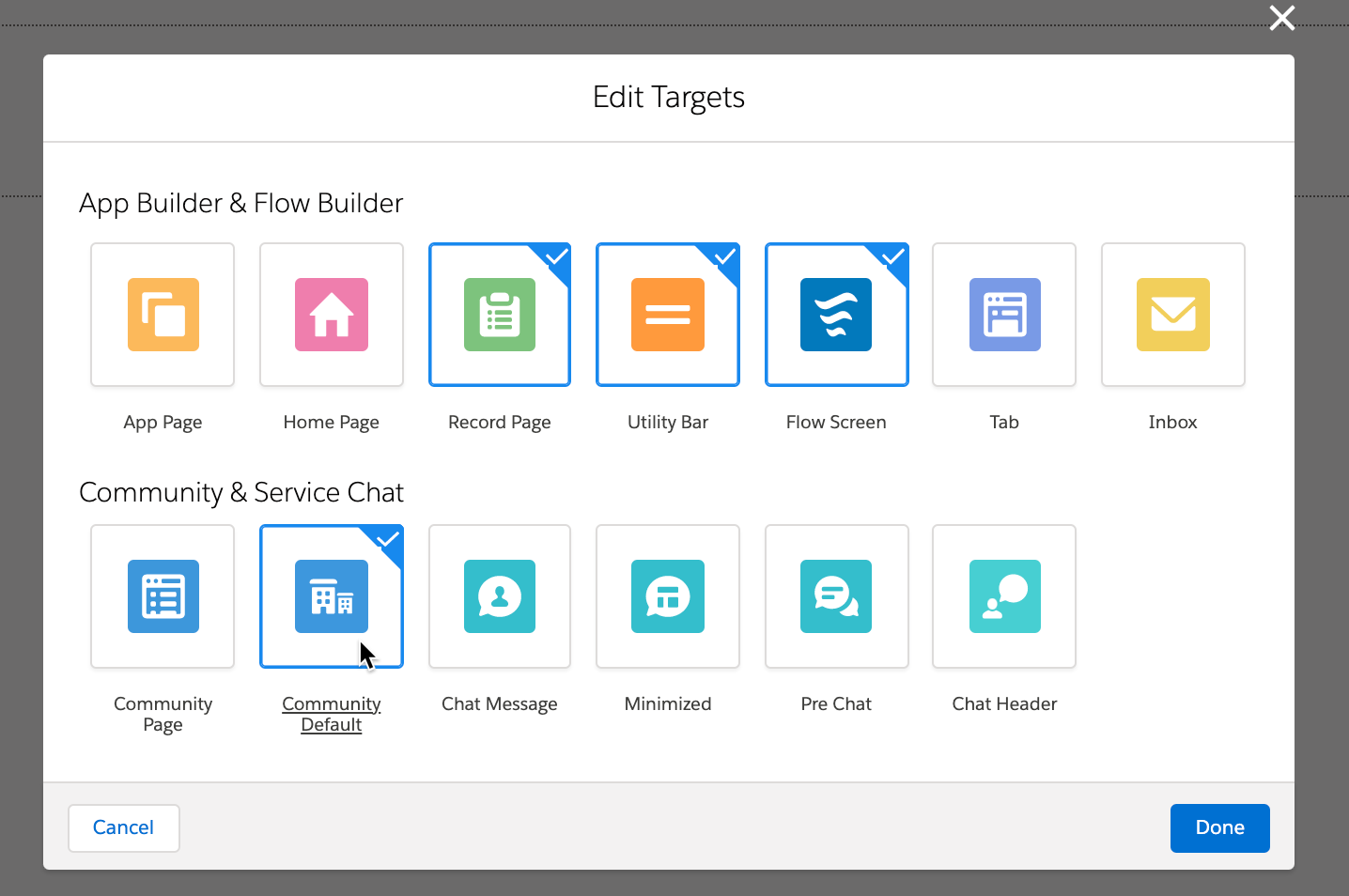The width and height of the screenshot is (1349, 896).
Task: Select the Minimized chat target
Action: pos(667,596)
